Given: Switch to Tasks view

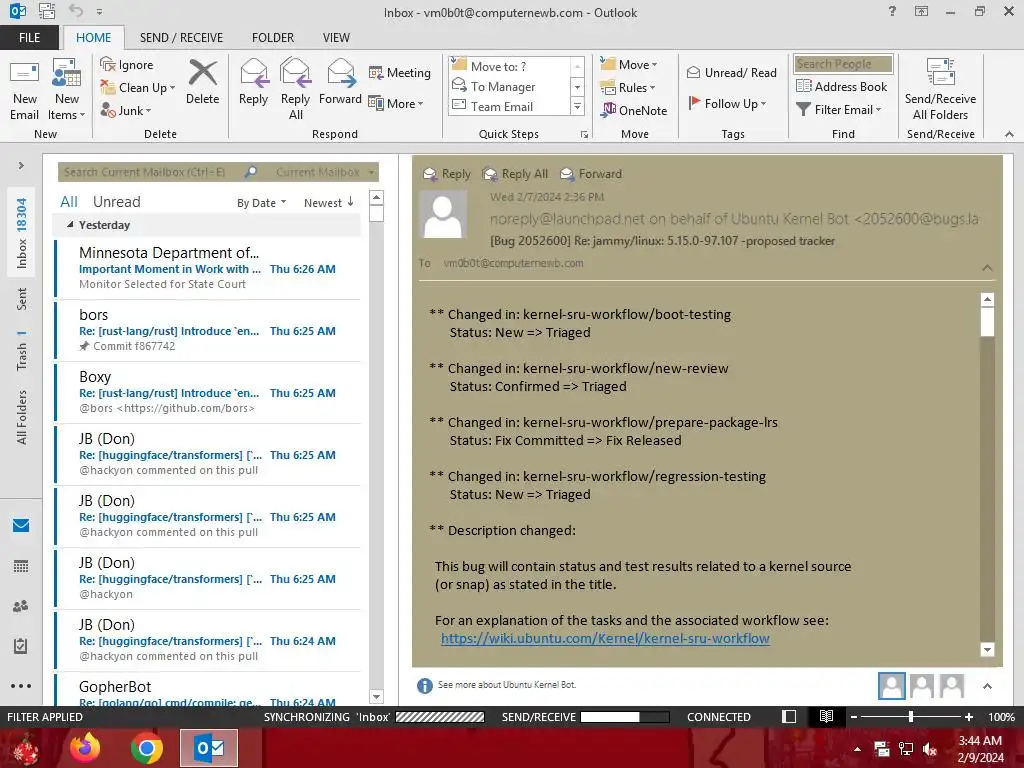Looking at the screenshot, I should (x=21, y=646).
